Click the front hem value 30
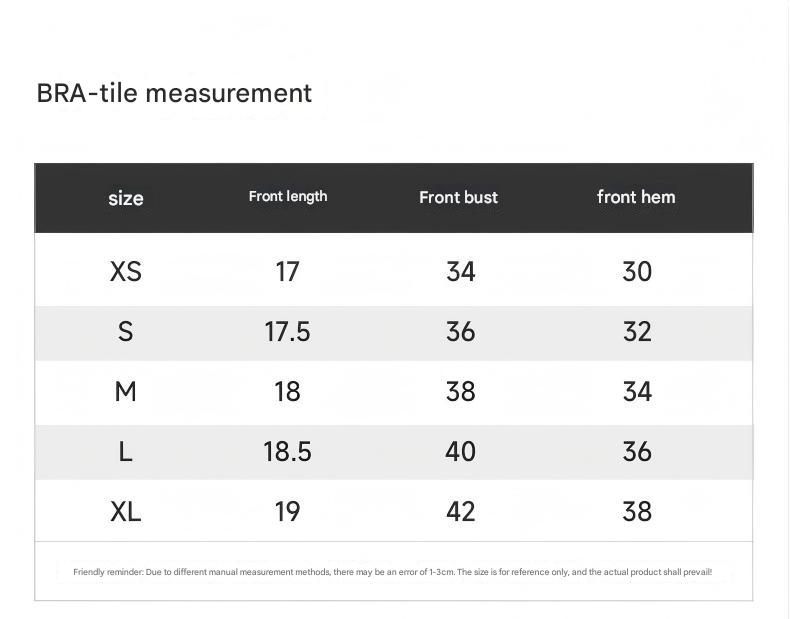Screen dimensions: 790x619 pos(637,271)
